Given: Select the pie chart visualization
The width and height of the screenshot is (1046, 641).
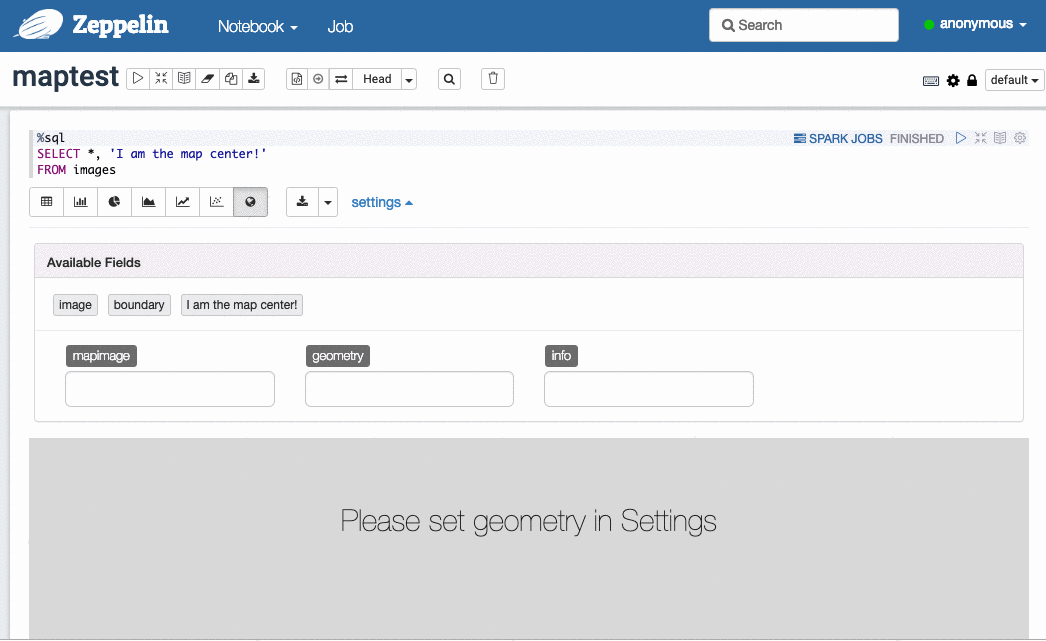Looking at the screenshot, I should click(115, 202).
